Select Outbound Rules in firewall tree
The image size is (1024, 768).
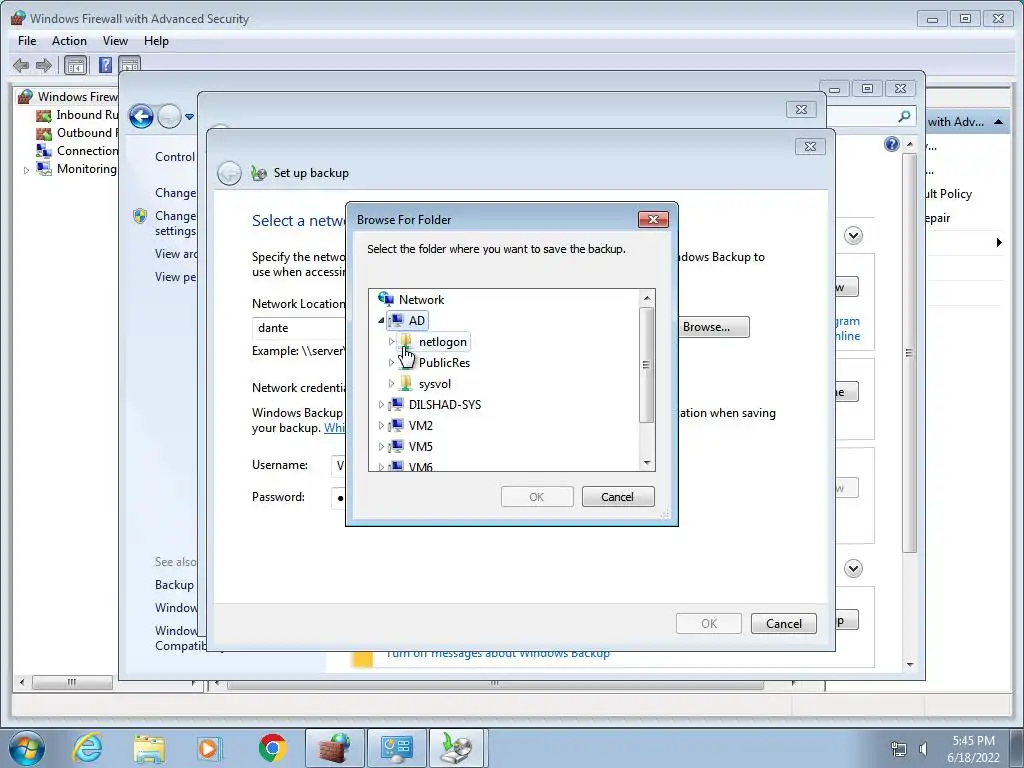(x=88, y=133)
